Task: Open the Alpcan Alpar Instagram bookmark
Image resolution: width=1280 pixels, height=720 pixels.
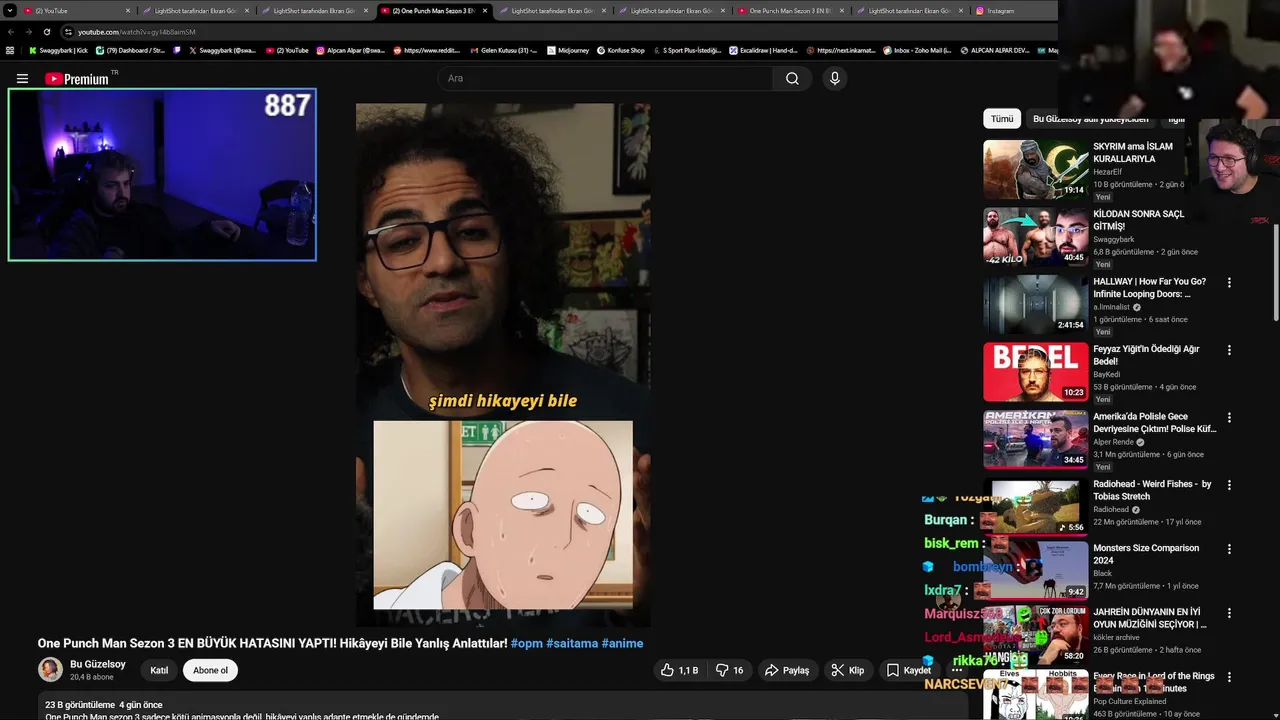Action: pyautogui.click(x=351, y=50)
